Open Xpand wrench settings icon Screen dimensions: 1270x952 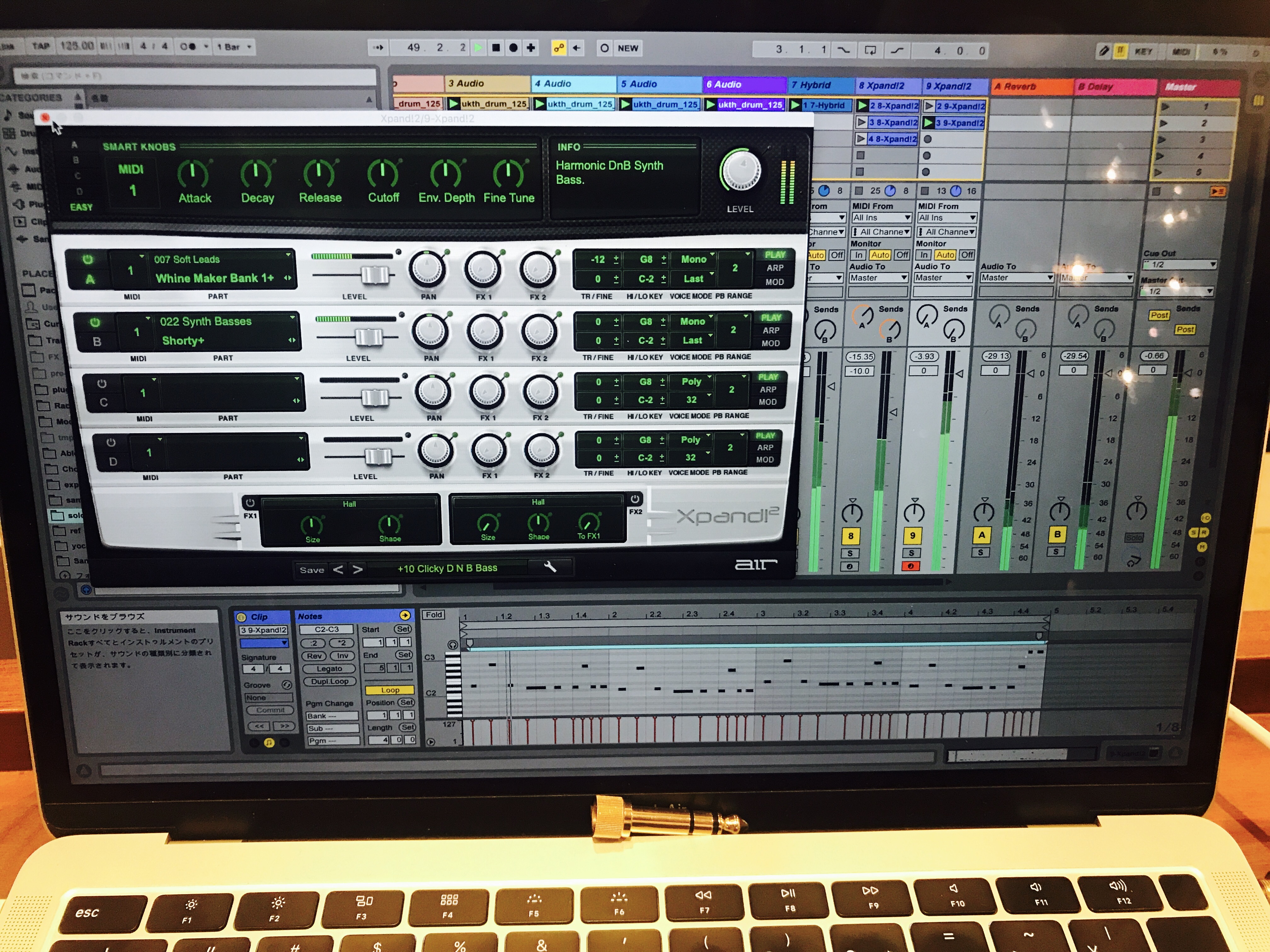pyautogui.click(x=550, y=567)
